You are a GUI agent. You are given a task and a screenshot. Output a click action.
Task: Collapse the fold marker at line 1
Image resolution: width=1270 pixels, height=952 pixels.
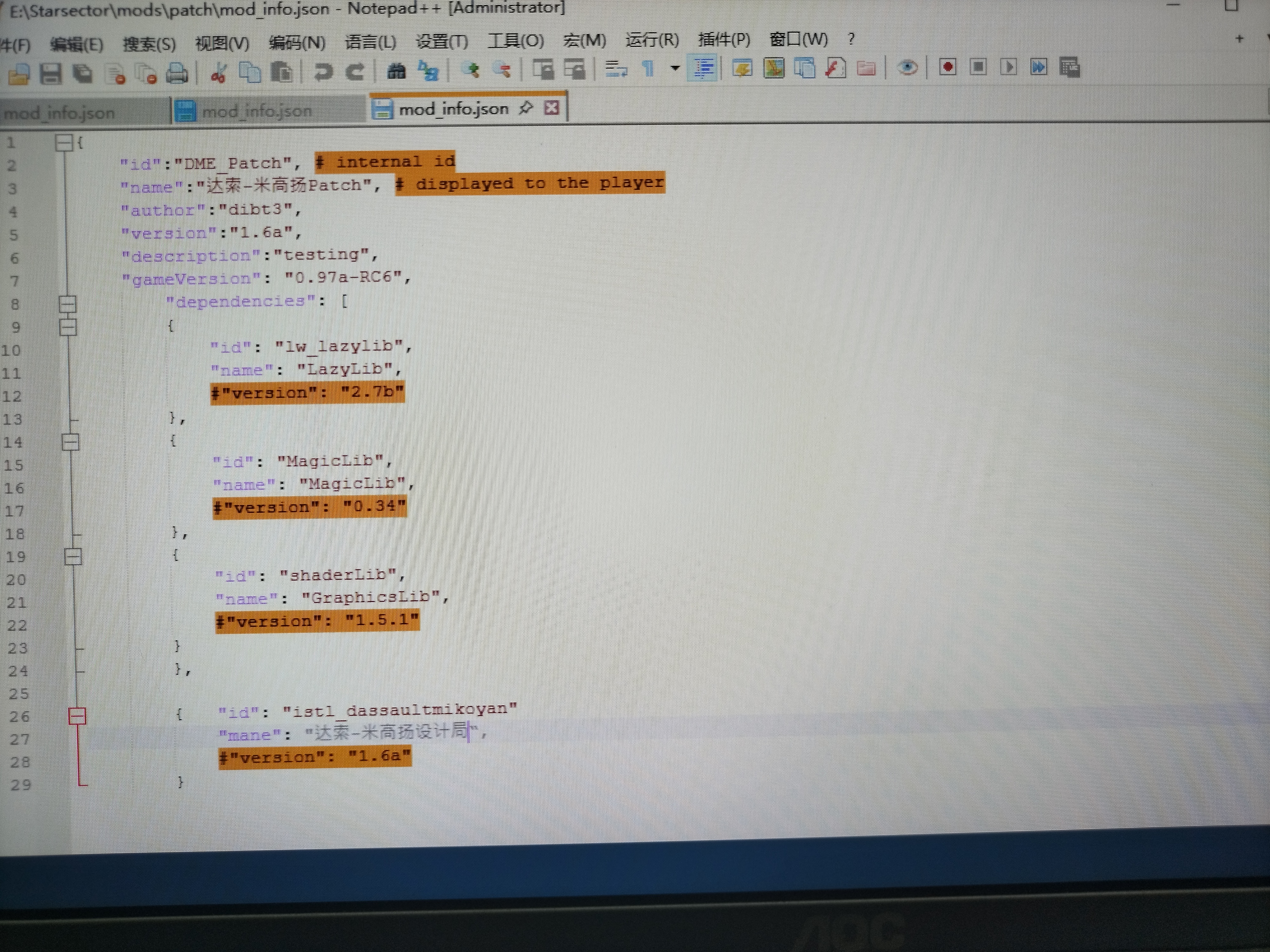(64, 142)
